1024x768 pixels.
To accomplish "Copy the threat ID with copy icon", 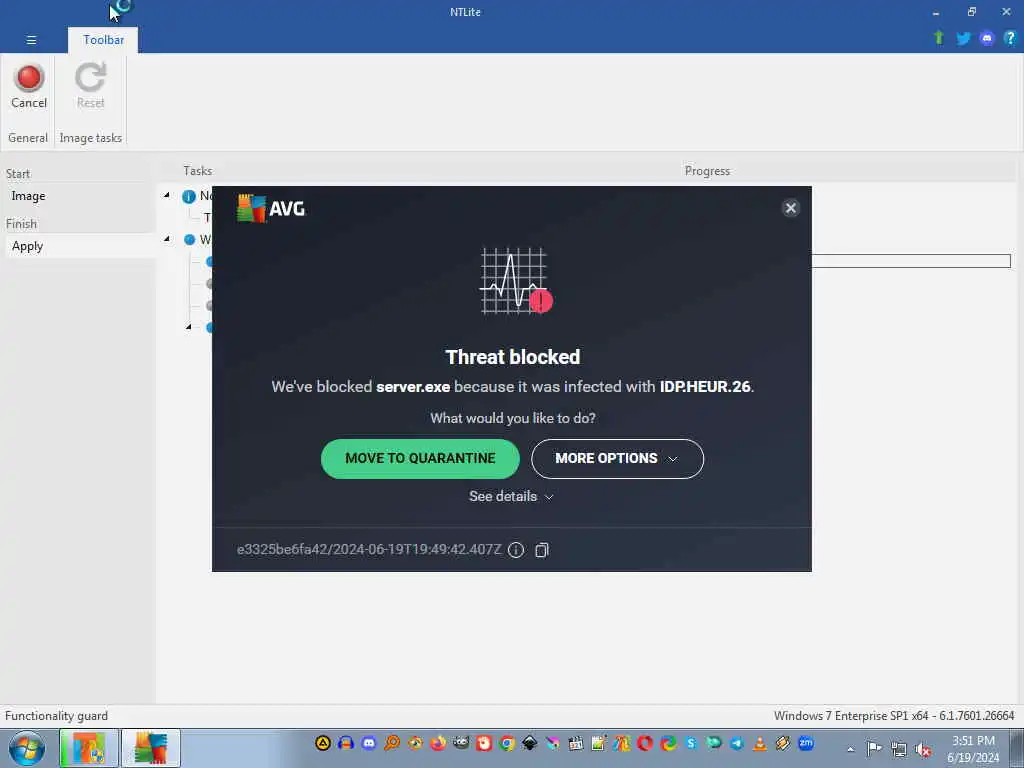I will click(x=541, y=550).
